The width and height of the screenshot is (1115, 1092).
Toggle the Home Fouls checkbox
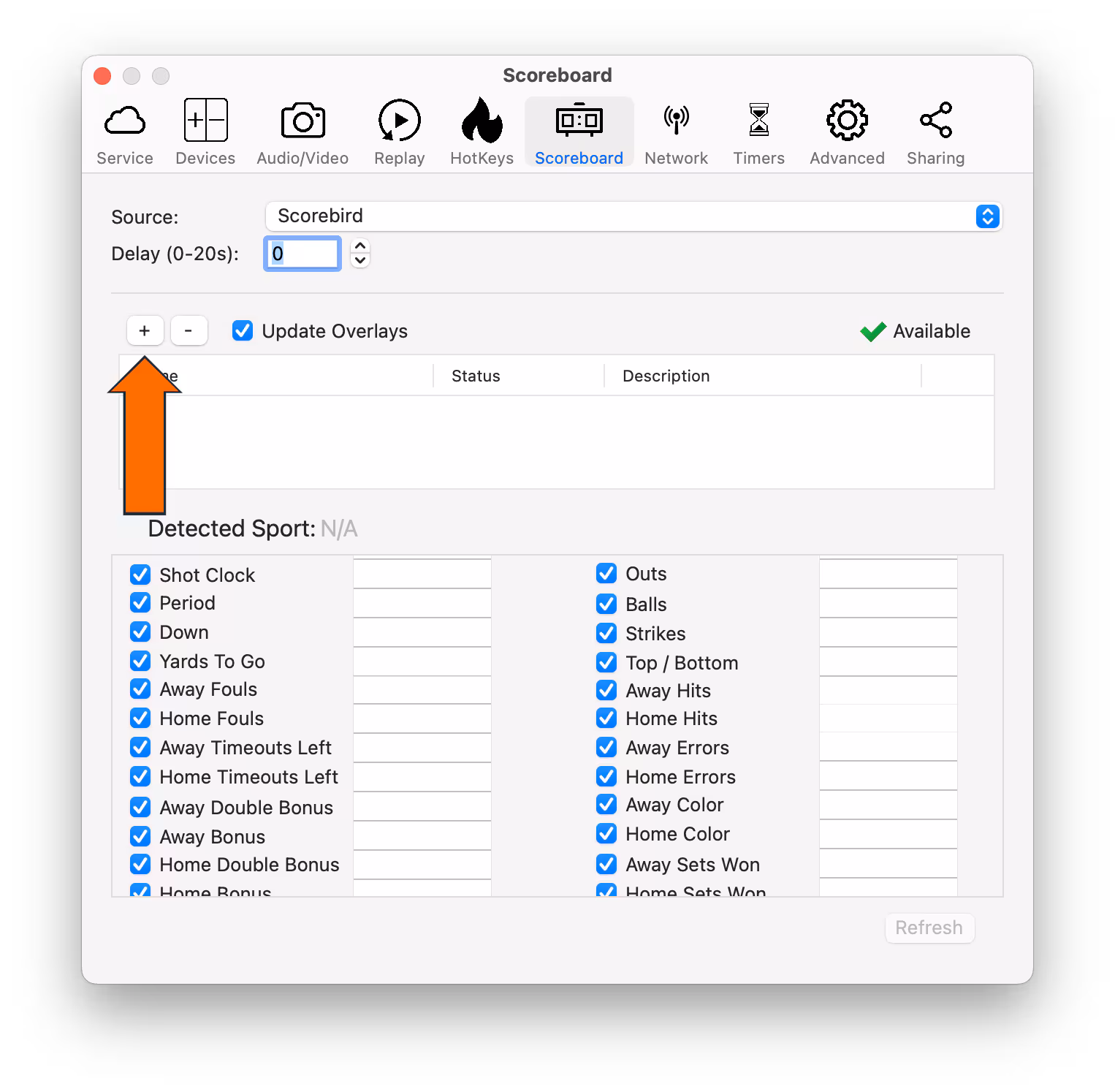(140, 718)
